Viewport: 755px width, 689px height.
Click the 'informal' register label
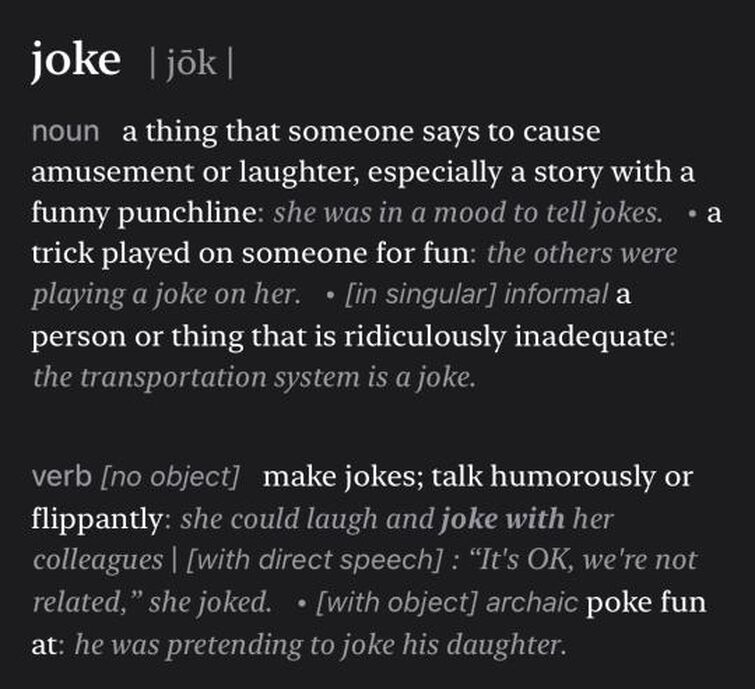coord(556,294)
